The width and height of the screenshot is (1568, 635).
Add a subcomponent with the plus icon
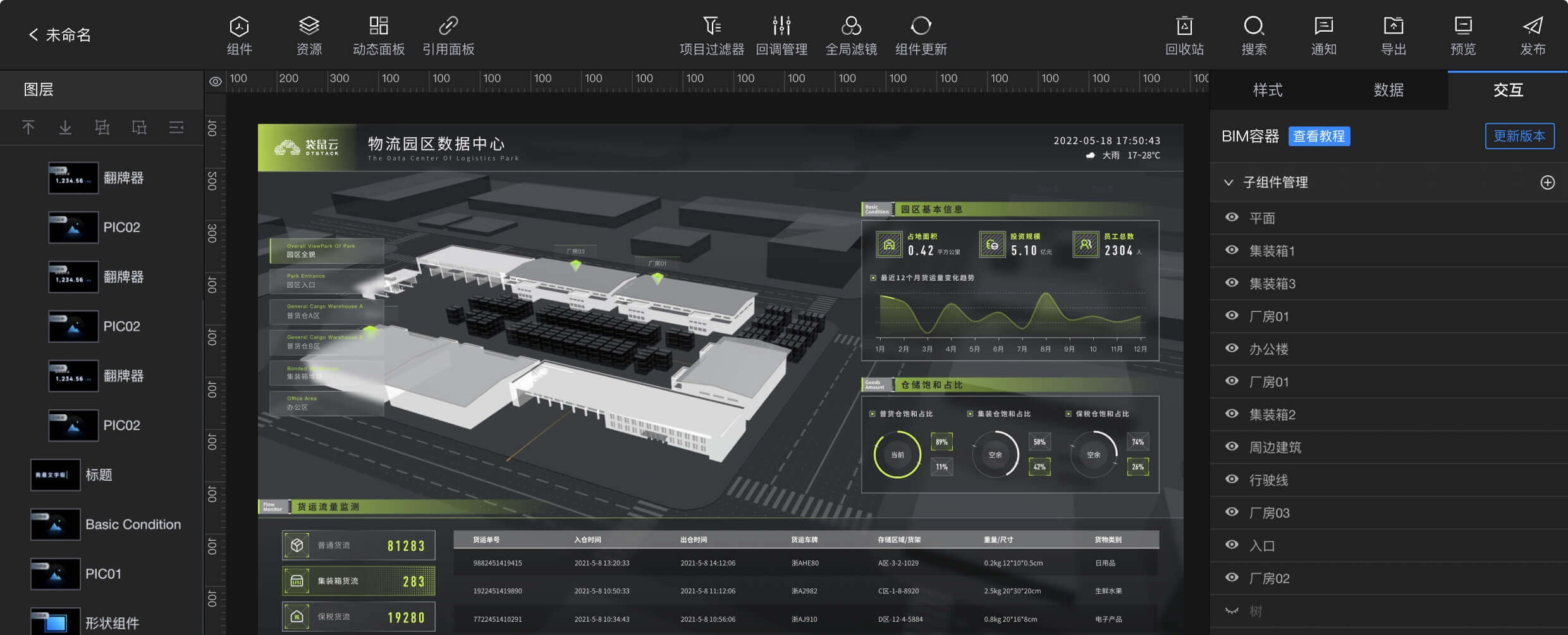tap(1548, 182)
